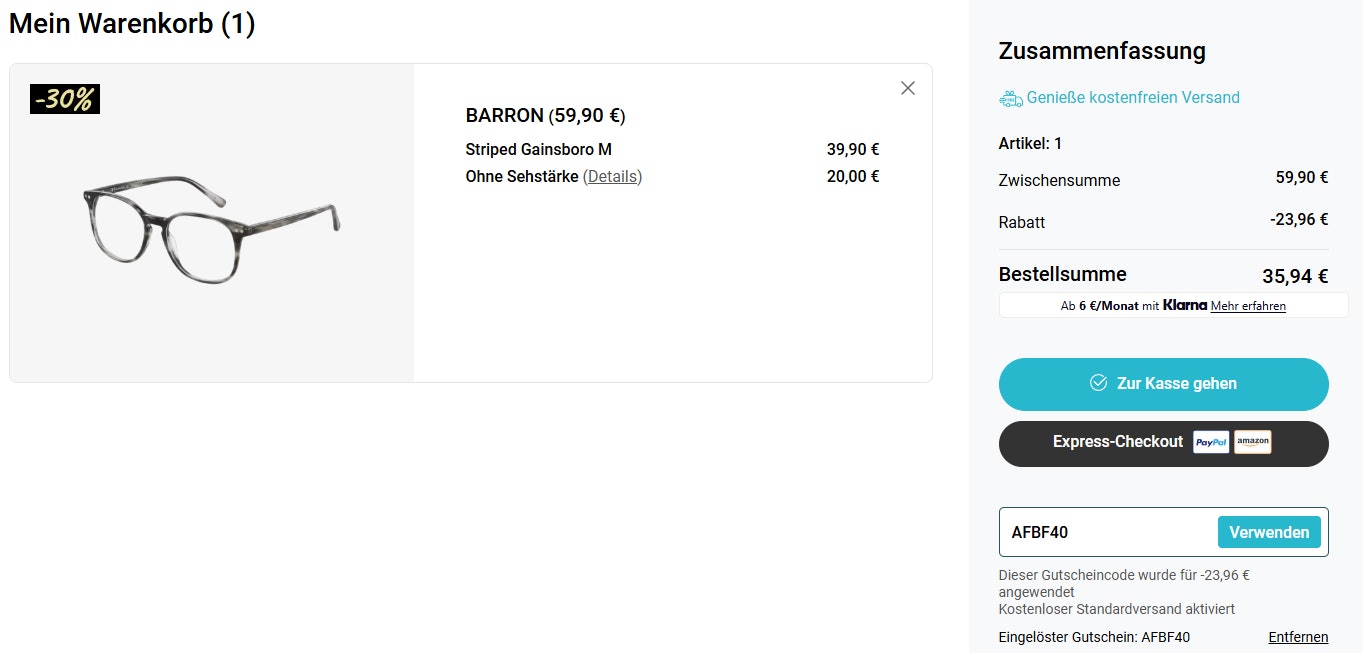
Task: Click the Genieße kostenfreien Versand text
Action: tap(1133, 98)
